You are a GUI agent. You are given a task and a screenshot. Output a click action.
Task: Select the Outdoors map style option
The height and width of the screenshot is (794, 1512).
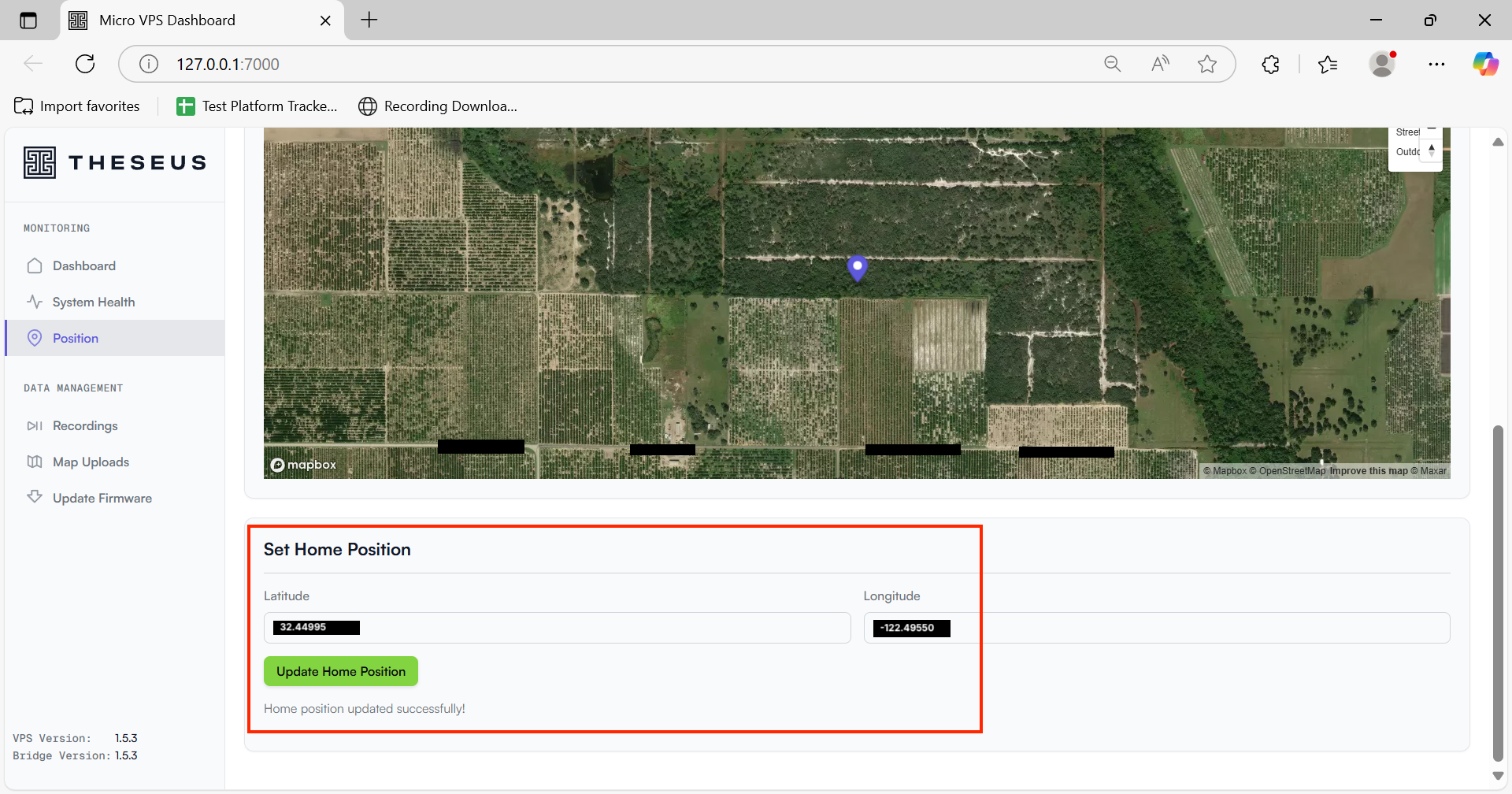tap(1406, 152)
